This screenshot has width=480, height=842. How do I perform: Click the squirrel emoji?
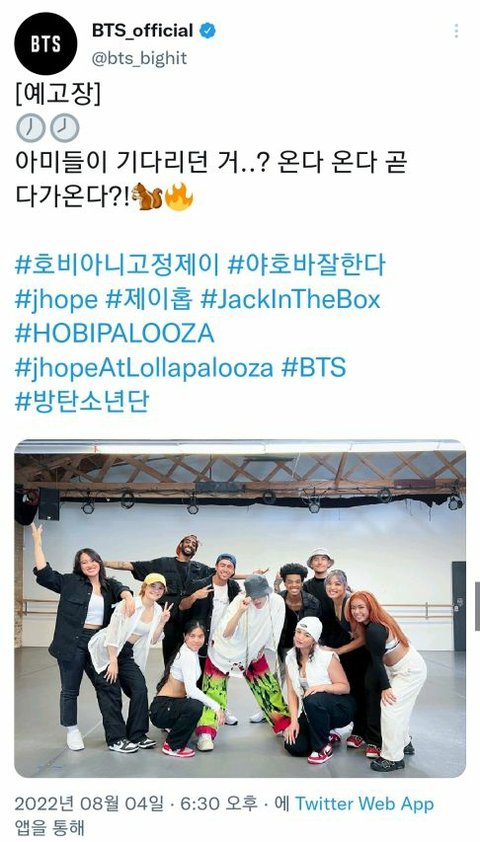pos(147,197)
